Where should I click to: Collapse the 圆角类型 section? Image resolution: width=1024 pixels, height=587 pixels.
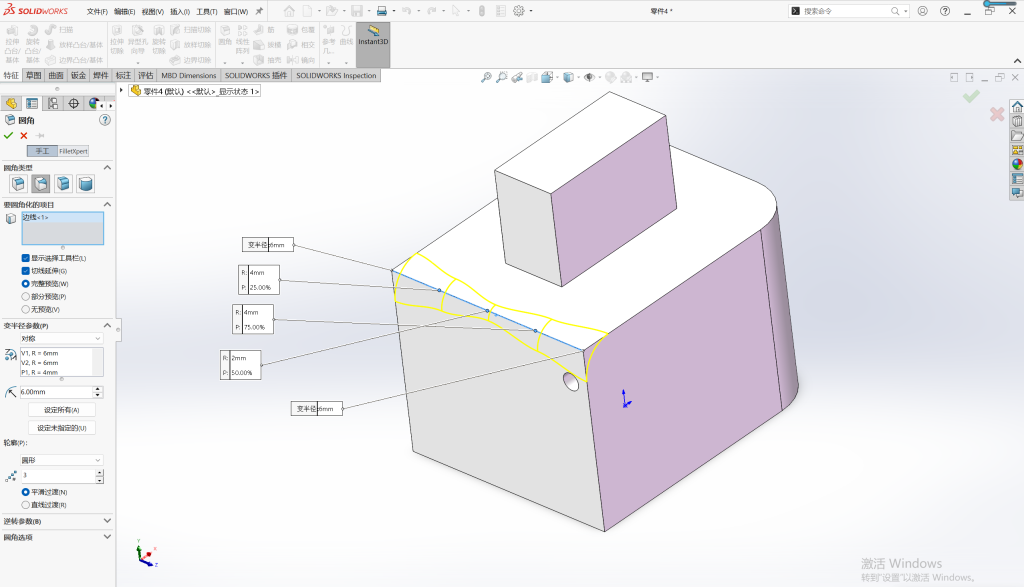tap(107, 168)
